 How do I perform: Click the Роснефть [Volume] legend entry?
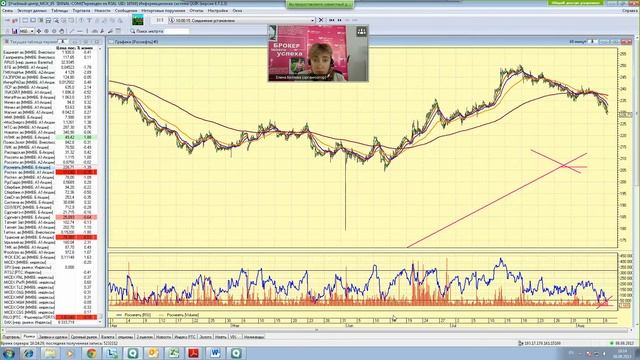coord(179,315)
